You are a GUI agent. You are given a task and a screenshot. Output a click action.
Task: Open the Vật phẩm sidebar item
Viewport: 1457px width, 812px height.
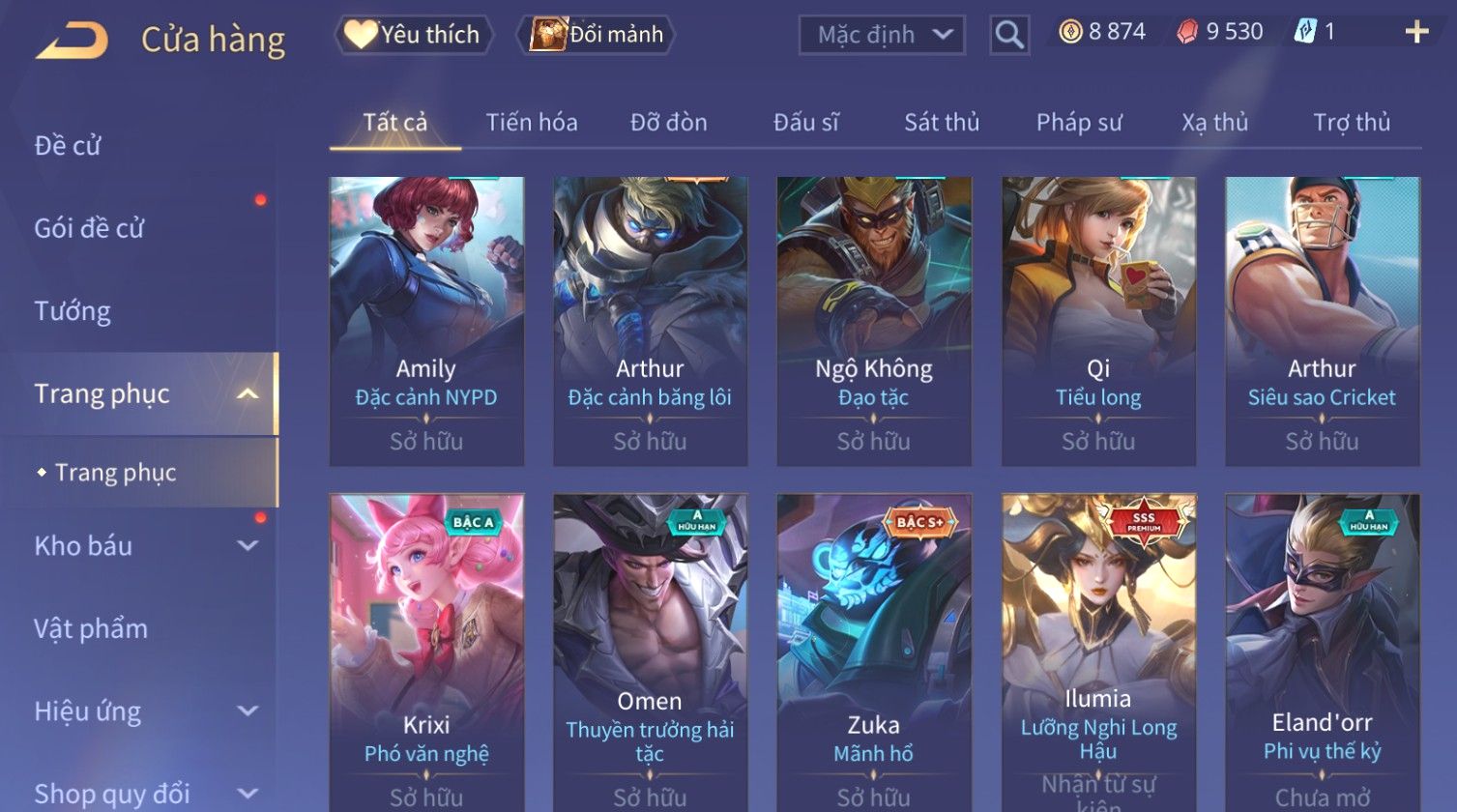pyautogui.click(x=91, y=629)
